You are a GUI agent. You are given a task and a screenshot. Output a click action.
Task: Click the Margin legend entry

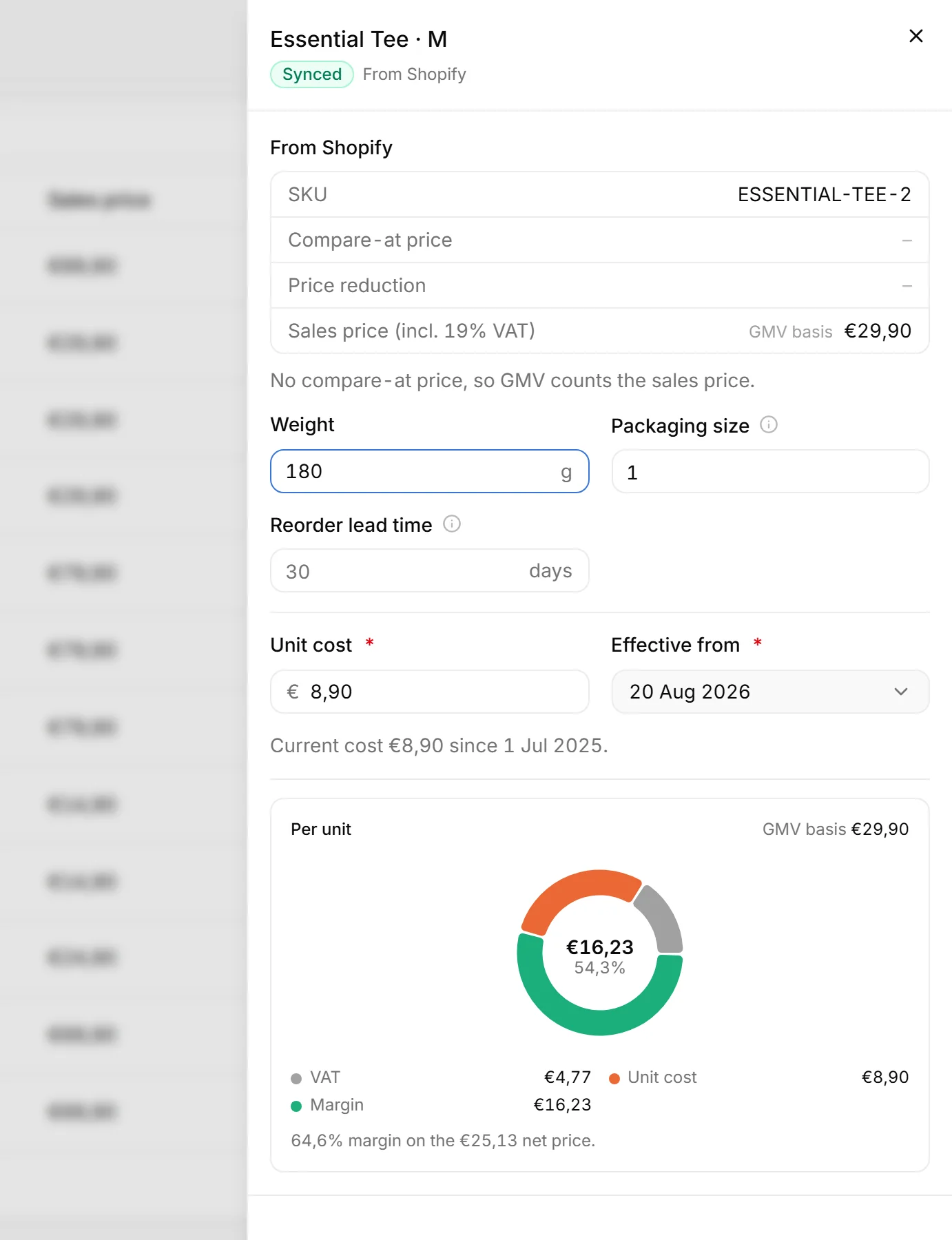(441, 1104)
